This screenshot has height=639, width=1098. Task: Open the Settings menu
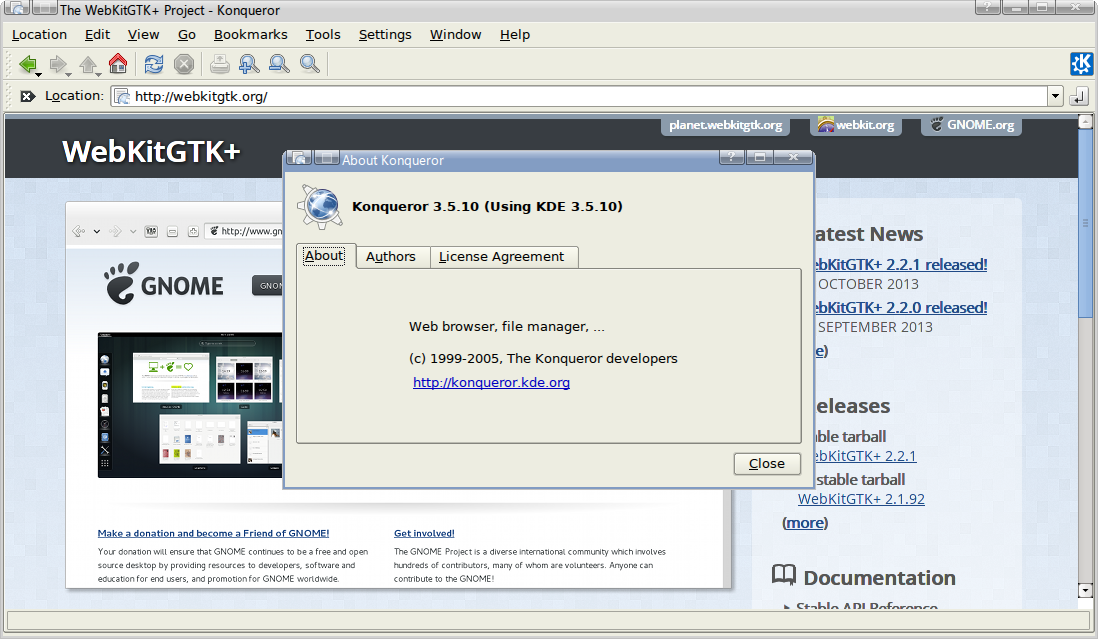(x=385, y=34)
